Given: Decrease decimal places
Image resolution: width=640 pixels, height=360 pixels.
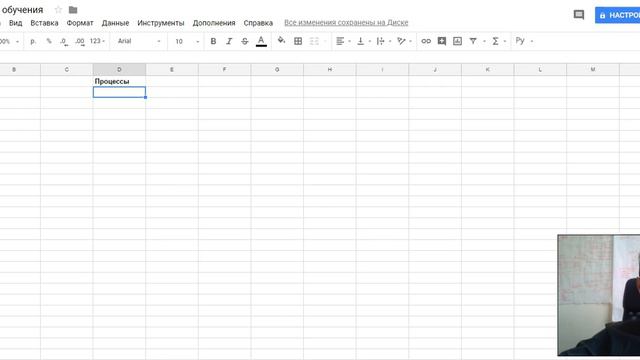Looking at the screenshot, I should (x=64, y=41).
